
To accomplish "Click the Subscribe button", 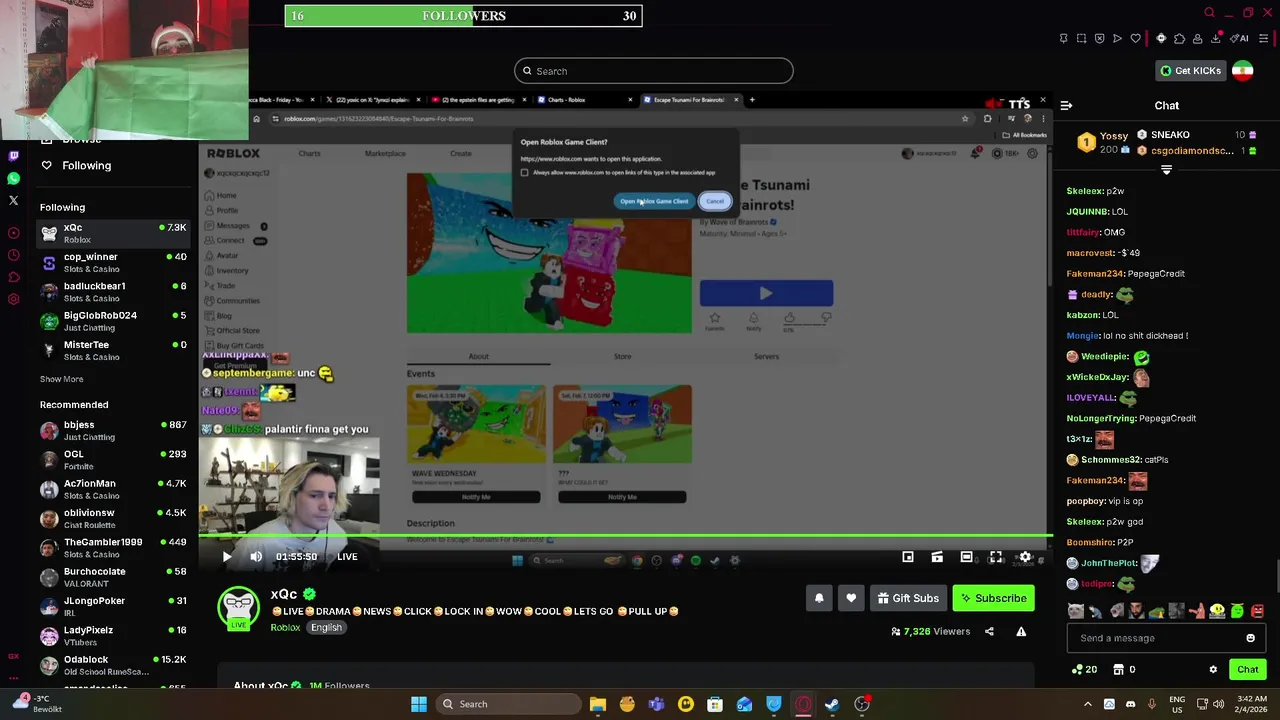I will pyautogui.click(x=993, y=598).
